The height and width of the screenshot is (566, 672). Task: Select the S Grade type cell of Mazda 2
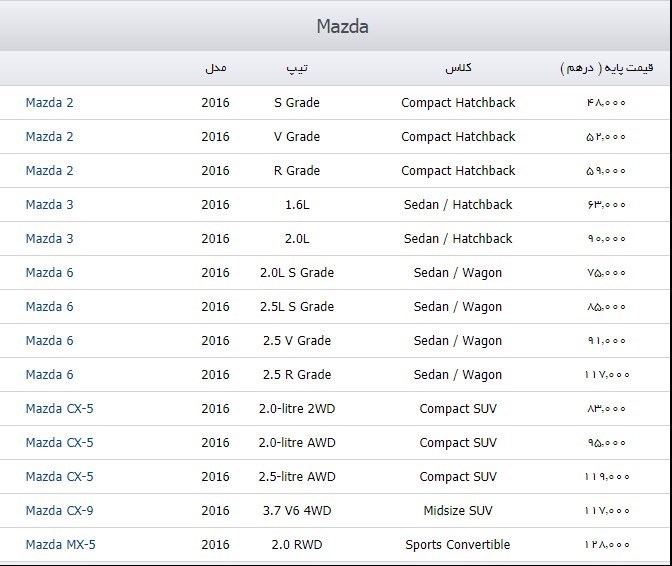pyautogui.click(x=297, y=103)
